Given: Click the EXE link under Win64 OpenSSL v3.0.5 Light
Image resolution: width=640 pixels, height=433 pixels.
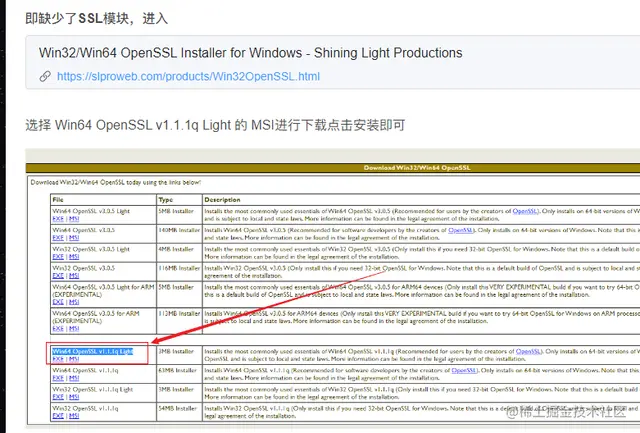Looking at the screenshot, I should [58, 219].
